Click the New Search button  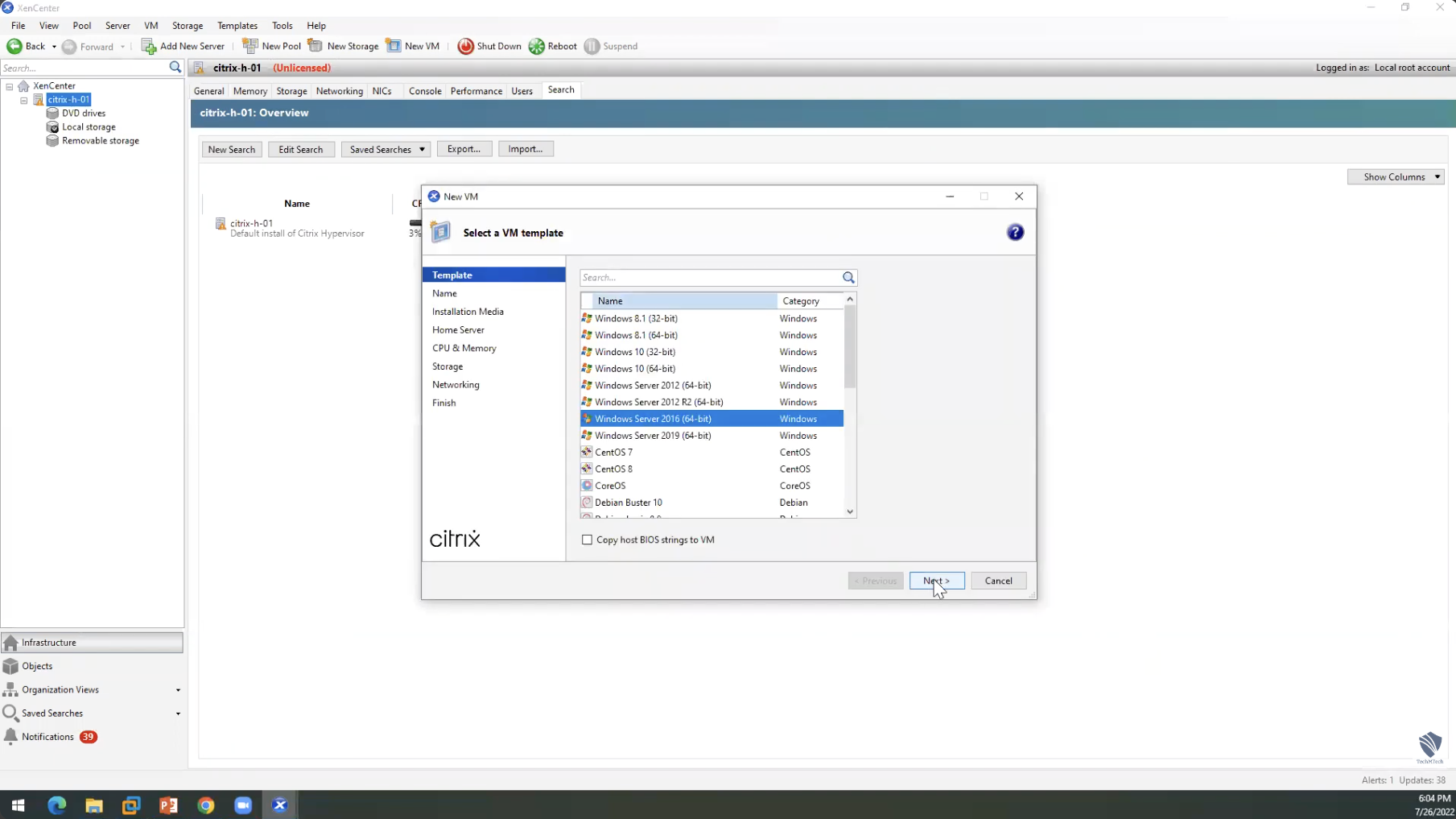click(232, 149)
